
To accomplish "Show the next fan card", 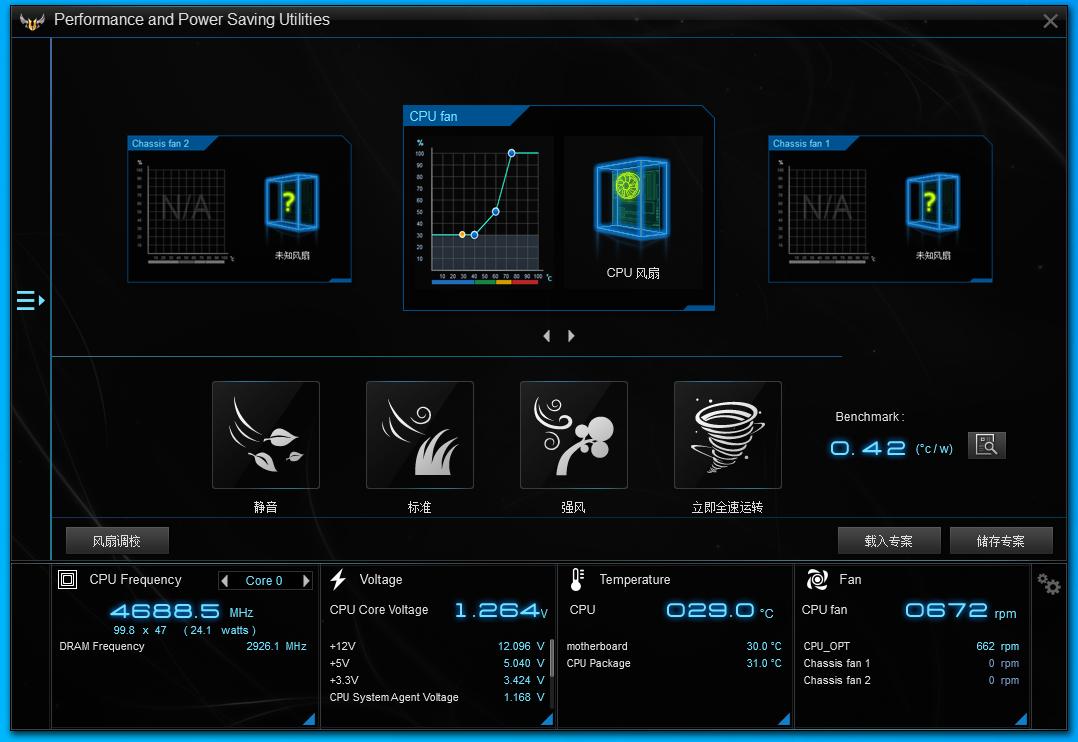I will [x=571, y=336].
